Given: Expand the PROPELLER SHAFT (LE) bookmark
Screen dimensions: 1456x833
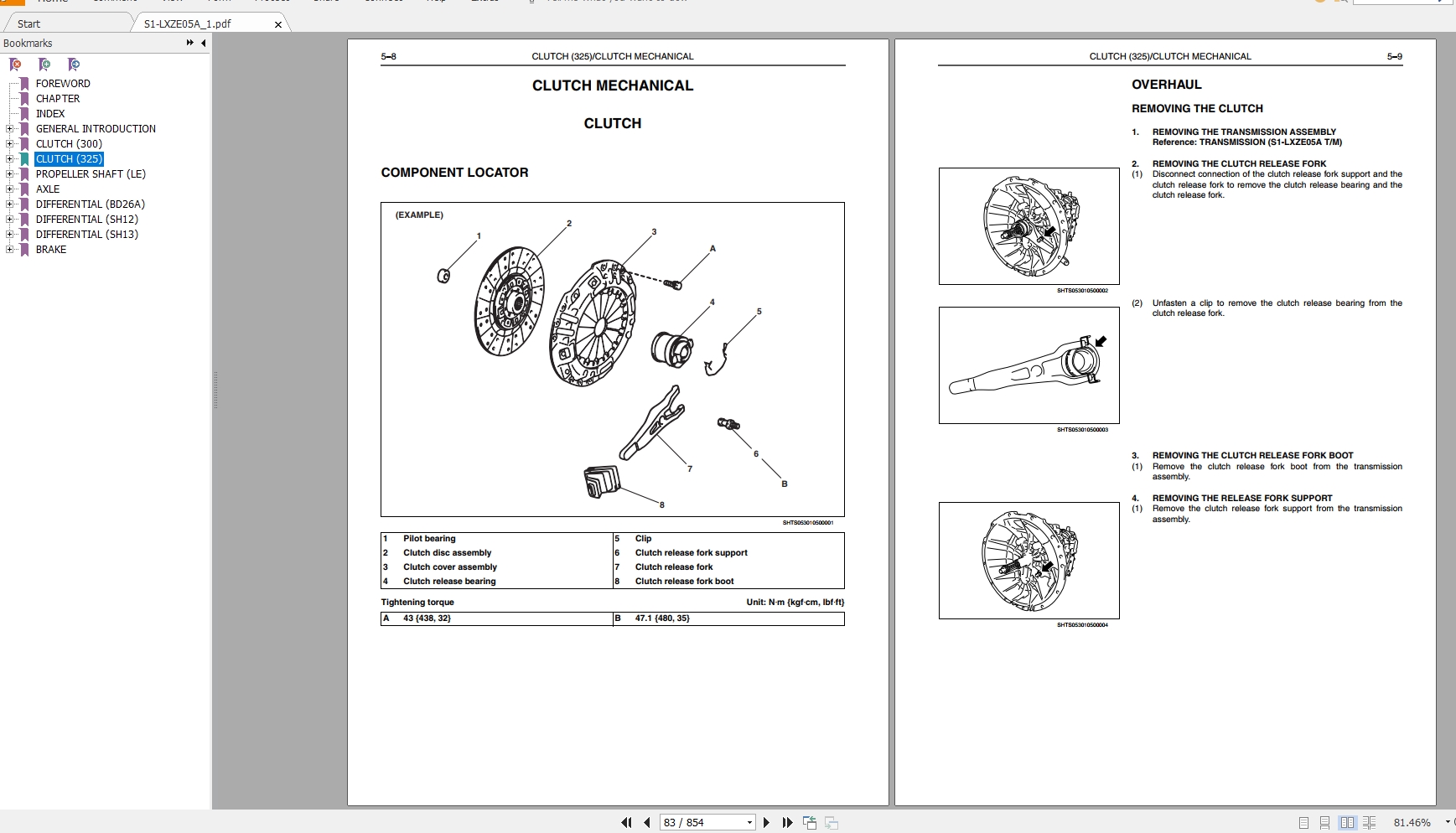Looking at the screenshot, I should point(9,174).
